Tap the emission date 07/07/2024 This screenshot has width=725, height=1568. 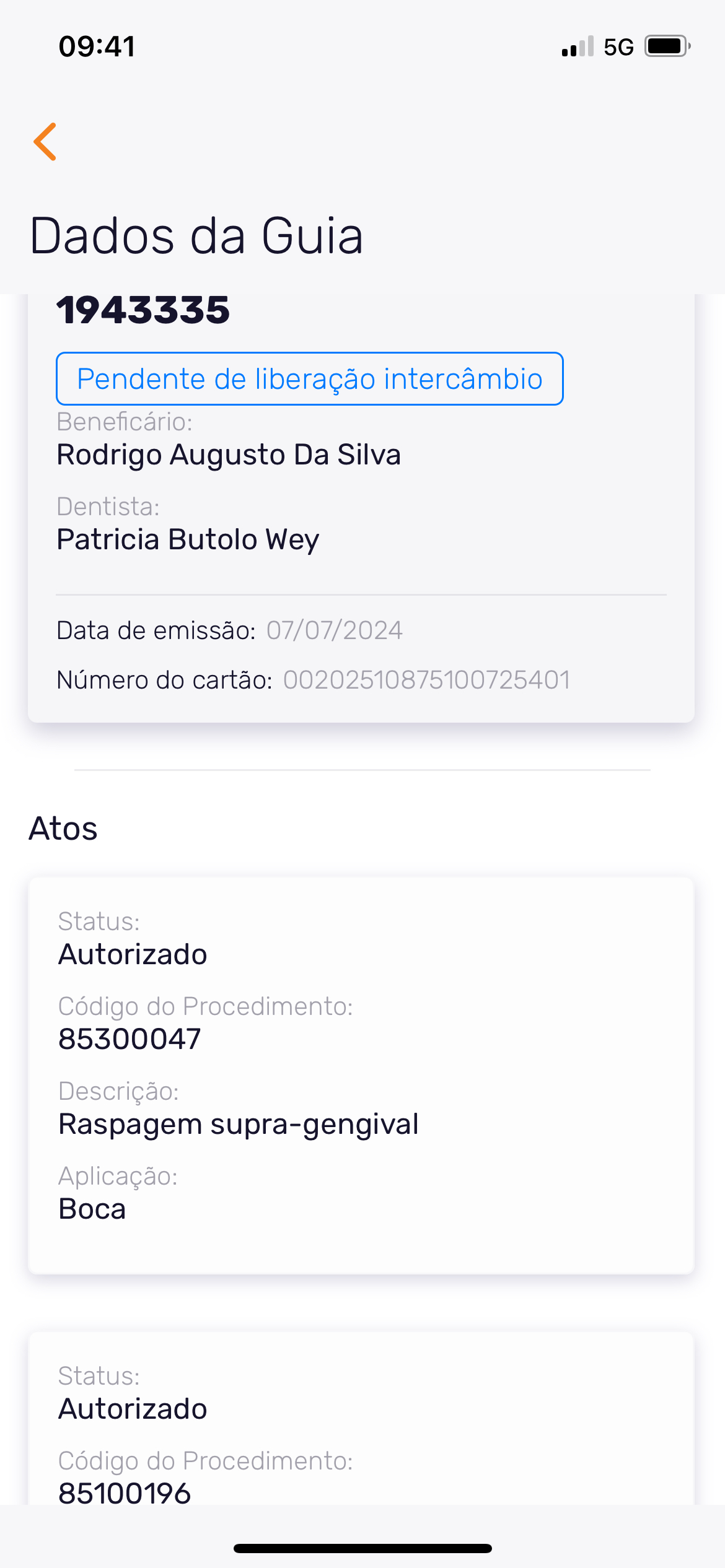335,630
